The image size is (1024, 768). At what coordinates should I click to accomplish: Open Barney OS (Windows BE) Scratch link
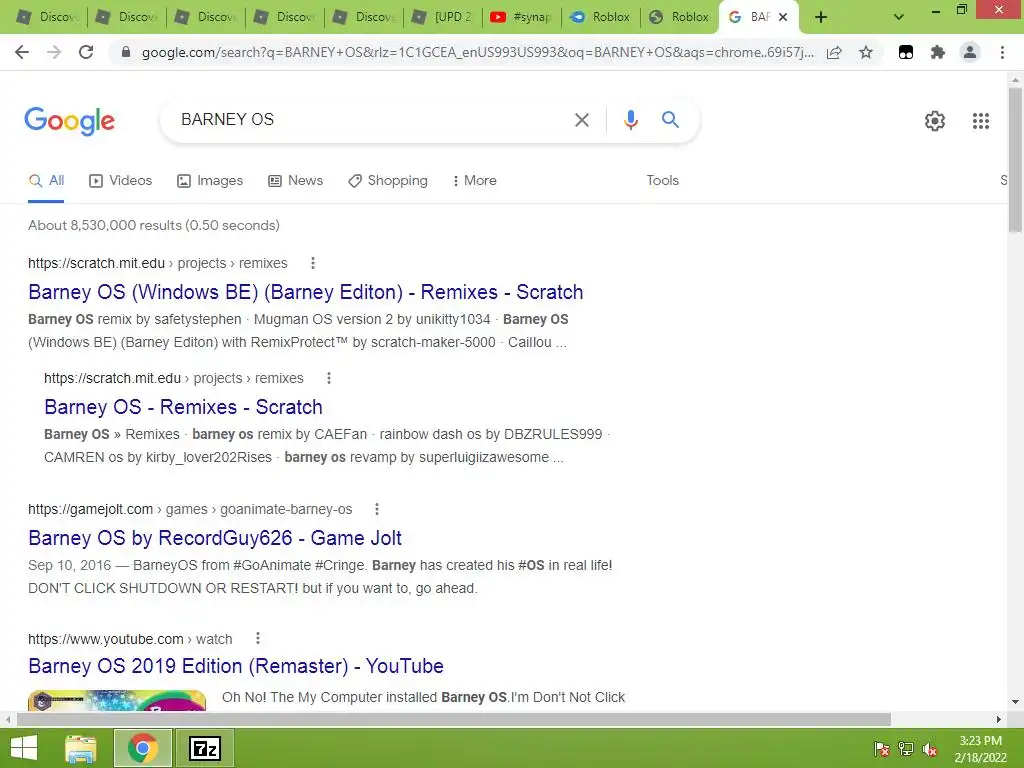(306, 292)
